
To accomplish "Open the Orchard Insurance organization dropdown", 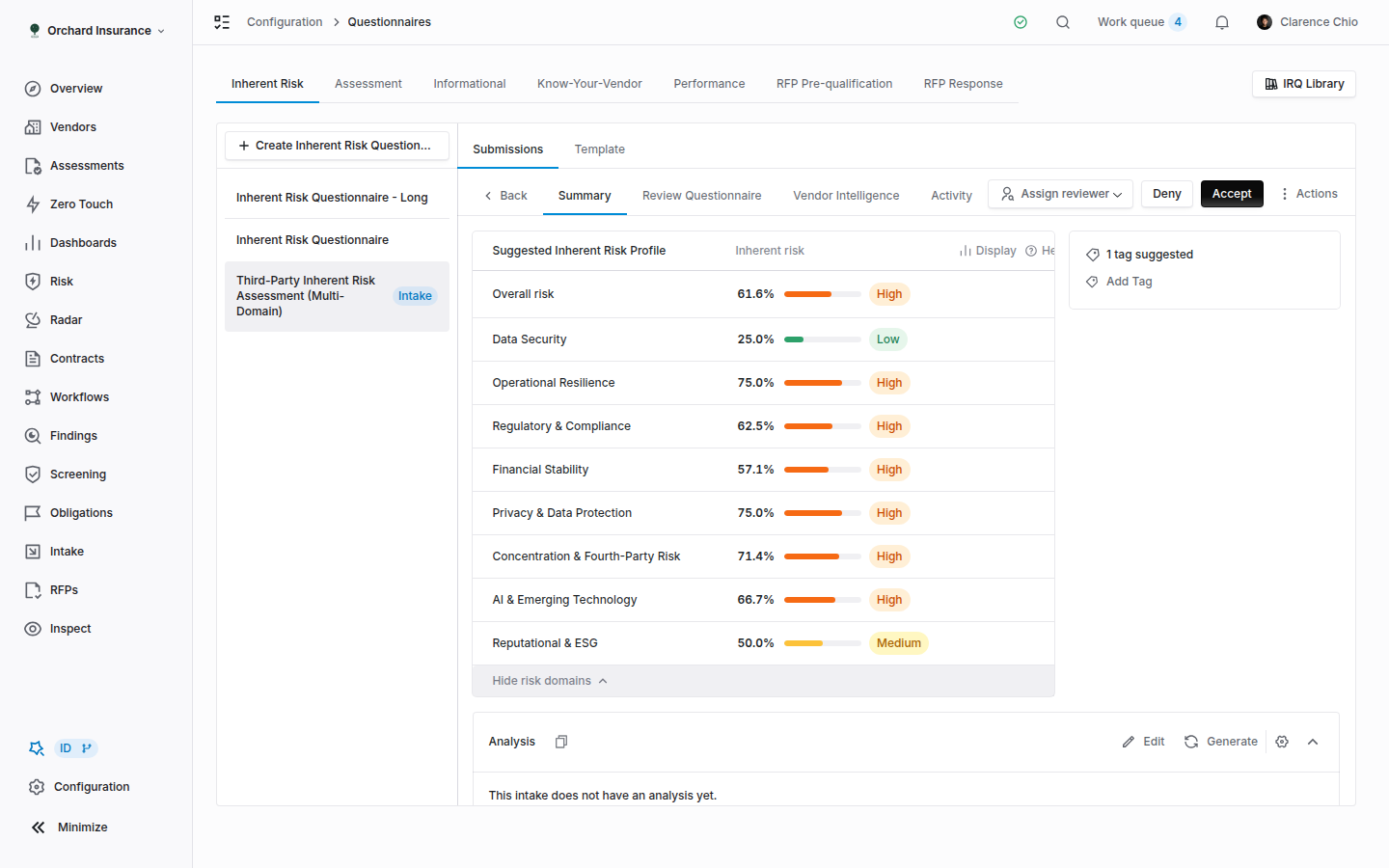I will tap(96, 31).
